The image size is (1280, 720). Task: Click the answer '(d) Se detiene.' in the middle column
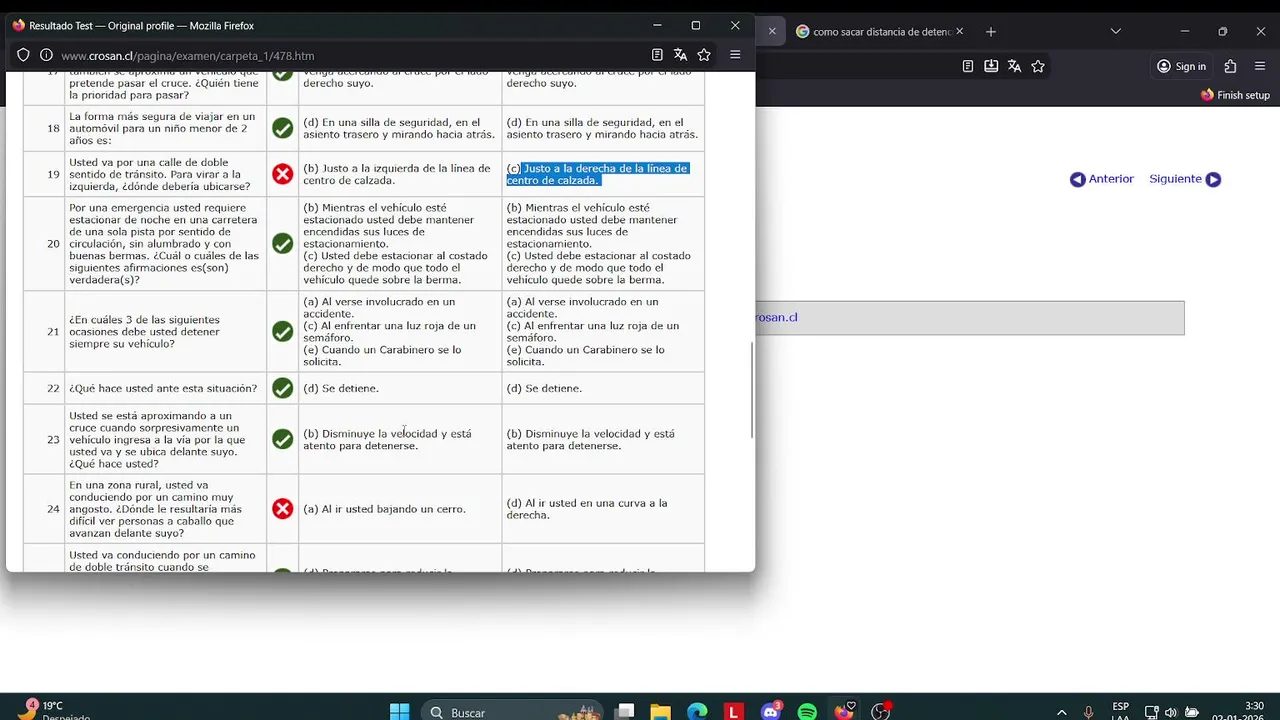(341, 388)
